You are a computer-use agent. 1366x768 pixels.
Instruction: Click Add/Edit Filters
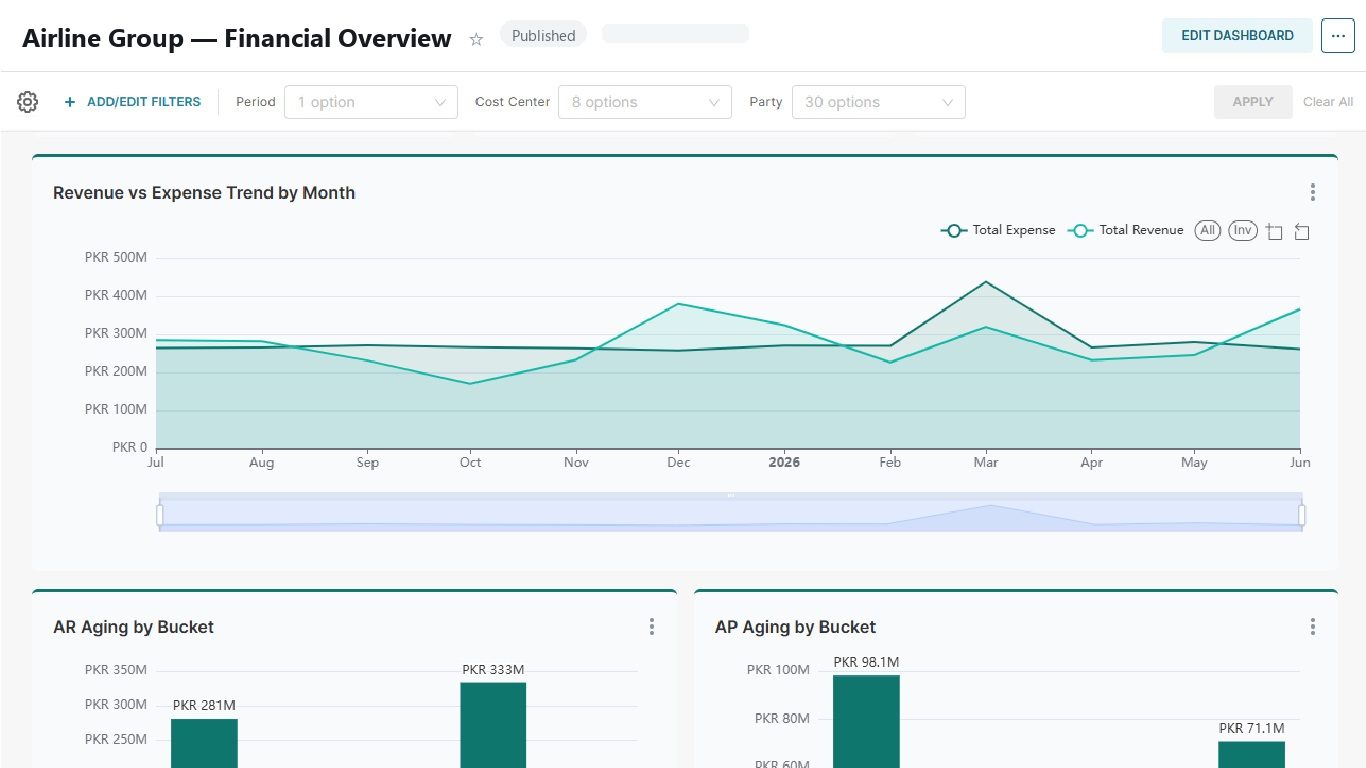click(x=133, y=102)
